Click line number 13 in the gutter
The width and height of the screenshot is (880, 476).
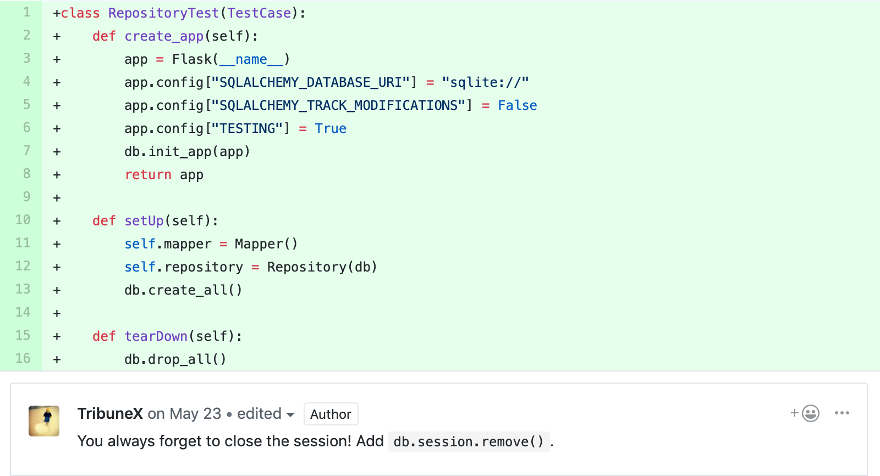coord(24,289)
